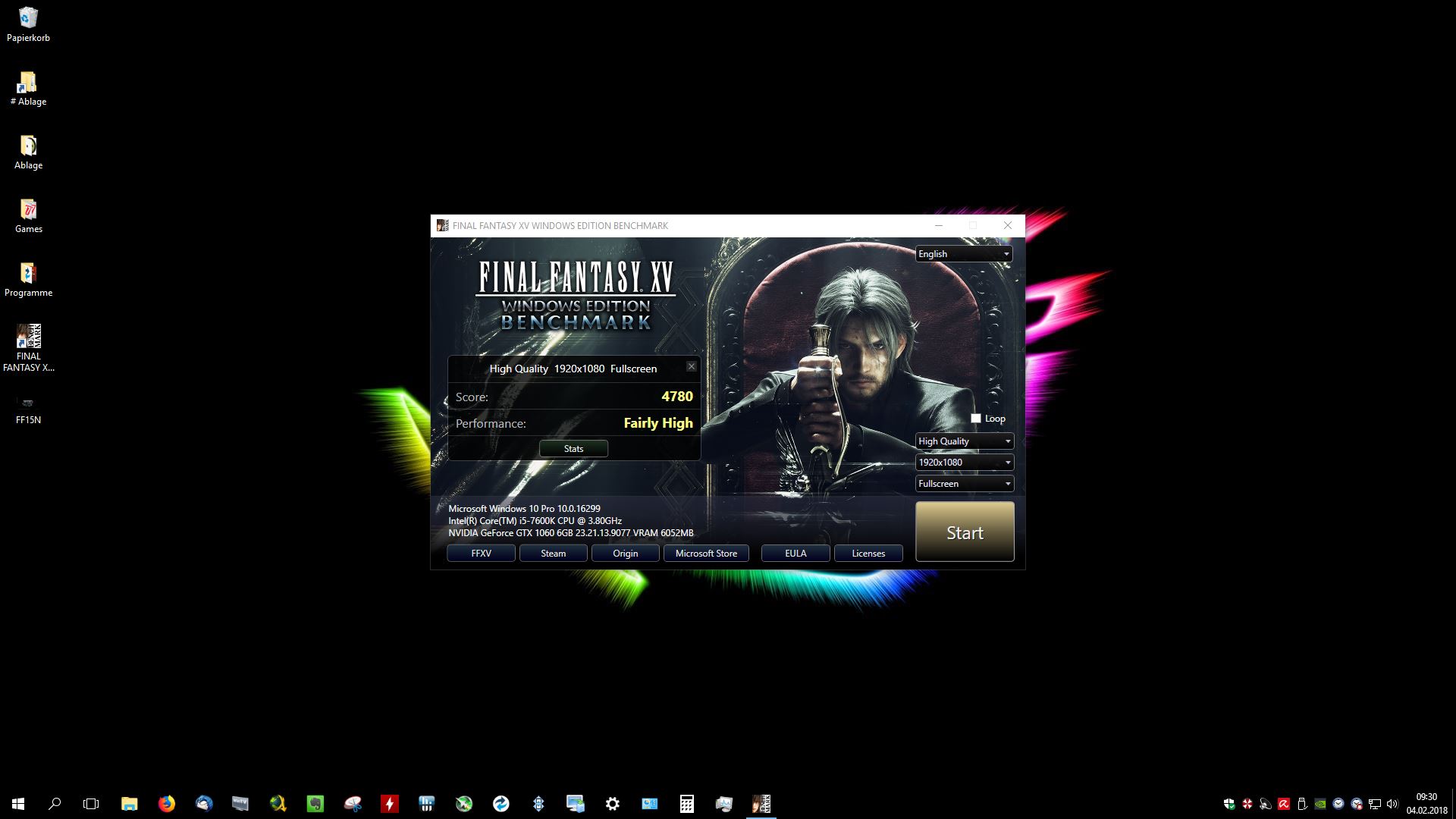This screenshot has width=1456, height=819.
Task: Open the NVIDIA tray icon
Action: pyautogui.click(x=1320, y=804)
